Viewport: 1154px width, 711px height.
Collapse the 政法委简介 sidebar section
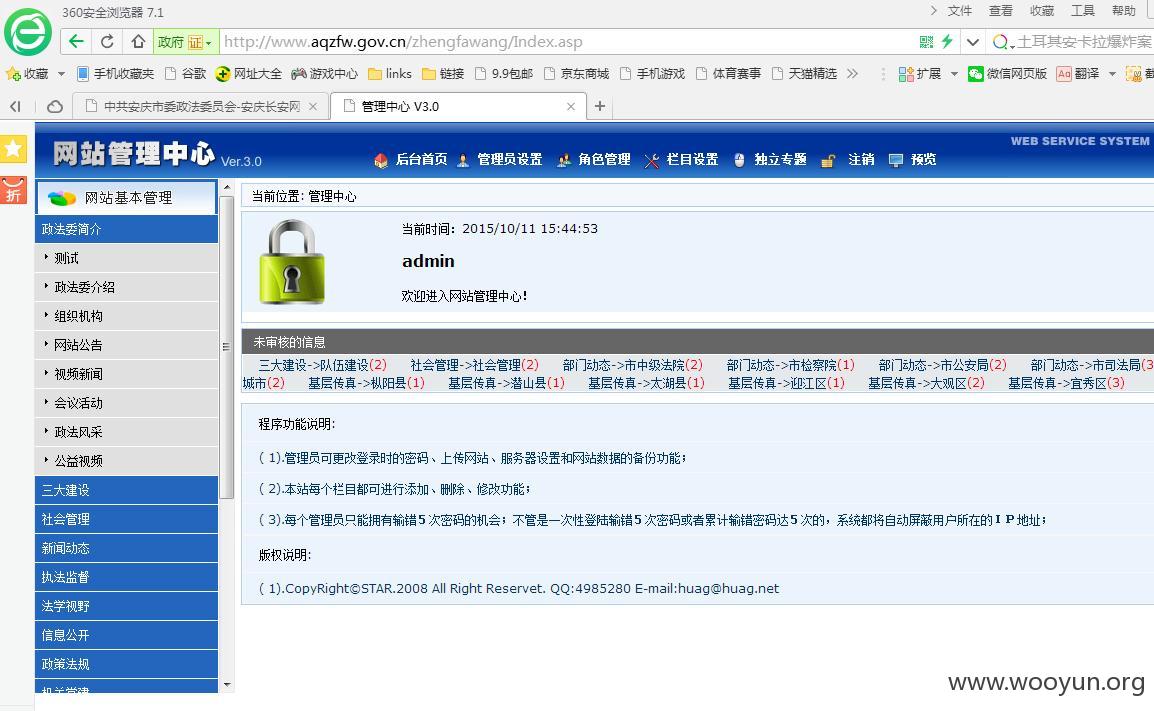click(x=126, y=229)
